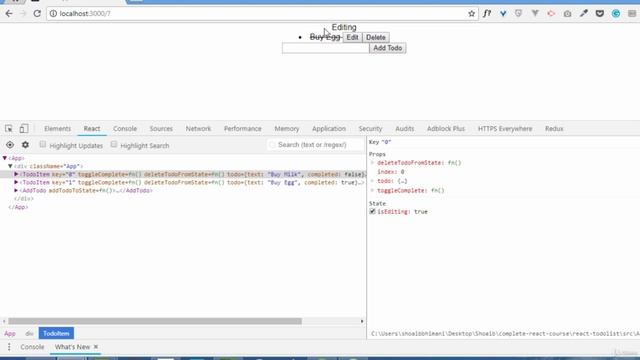Collapse the App root node

pyautogui.click(x=4, y=158)
